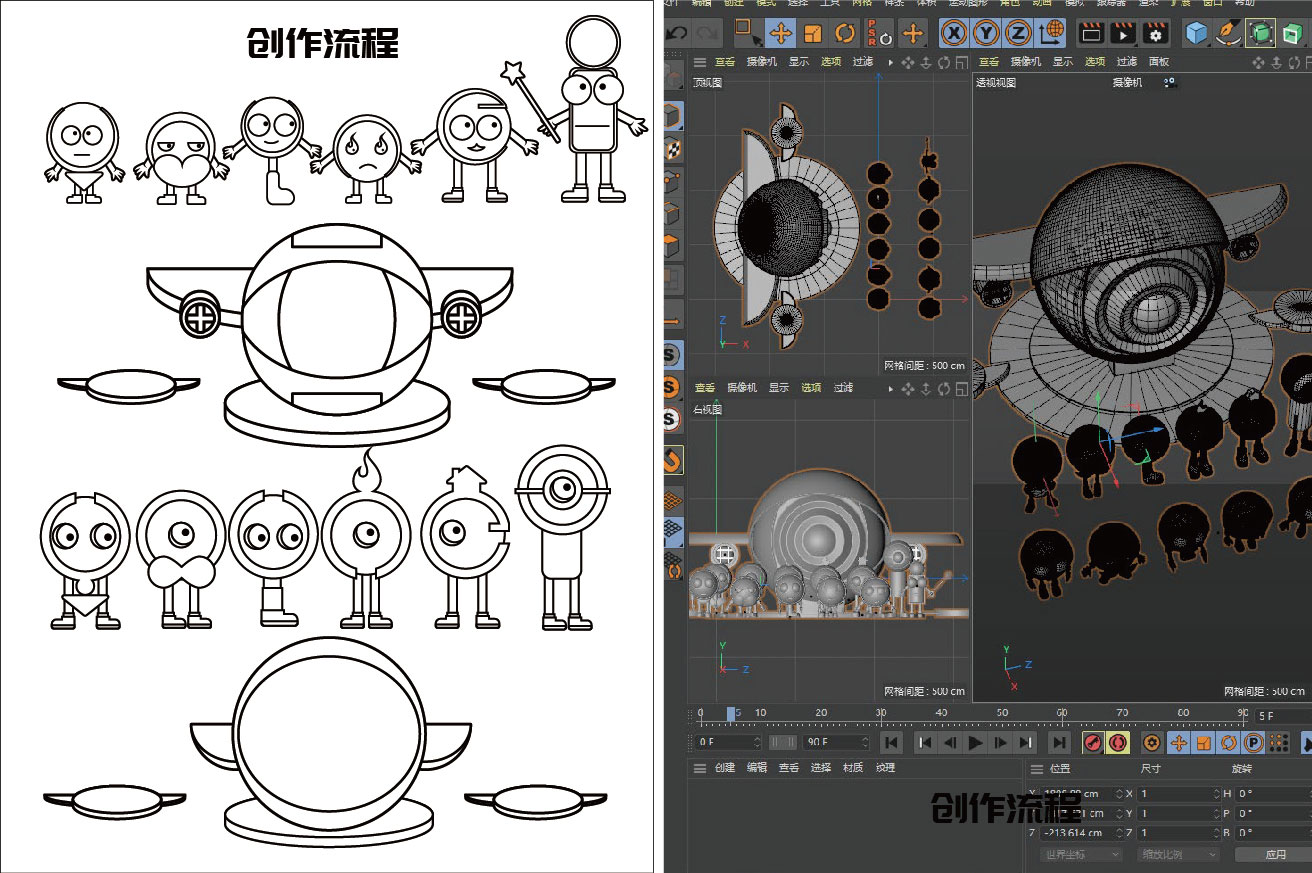
Task: Click right view pan cross-arrows icon
Action: tap(908, 388)
